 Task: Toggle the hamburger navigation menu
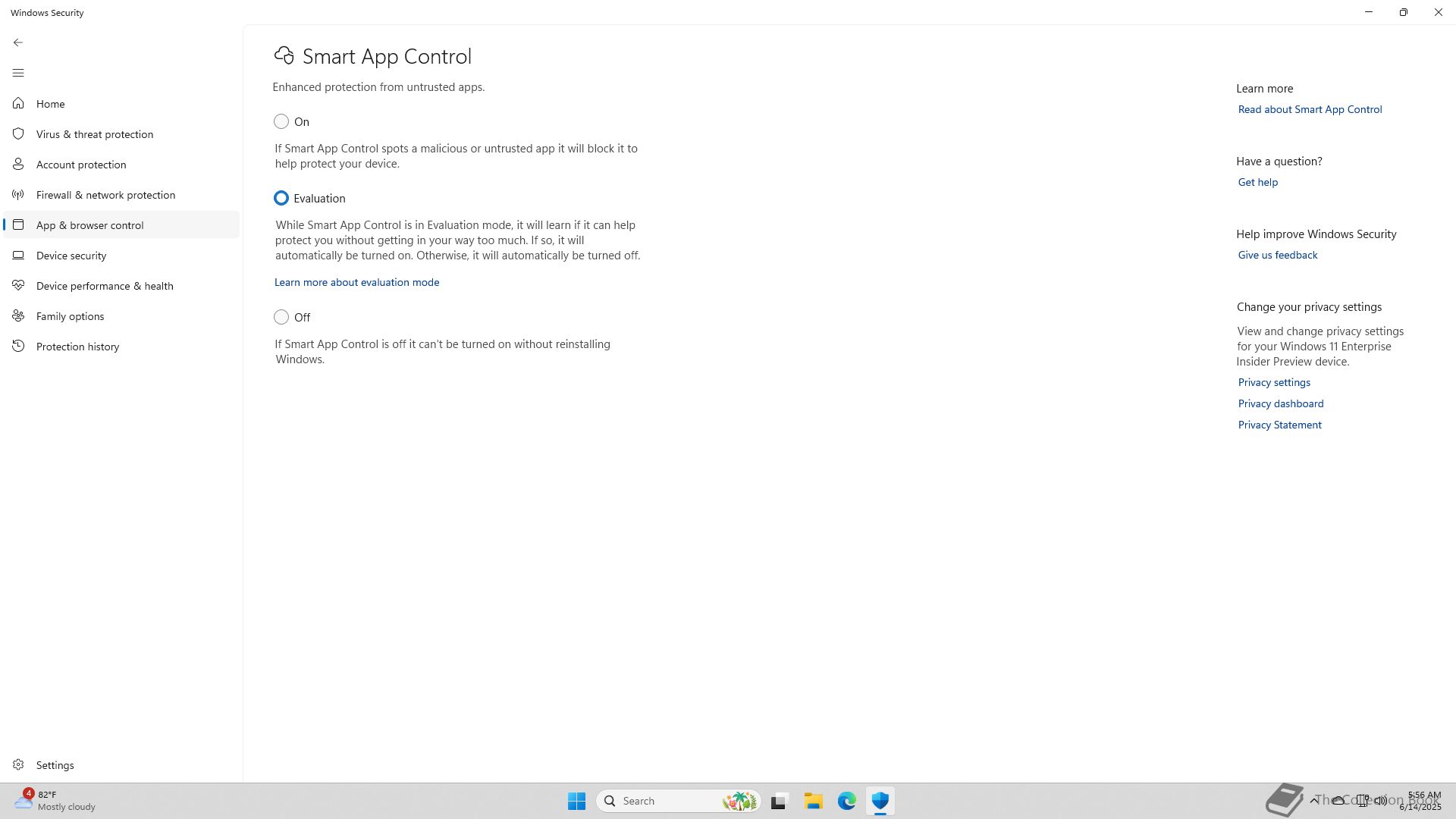tap(18, 73)
